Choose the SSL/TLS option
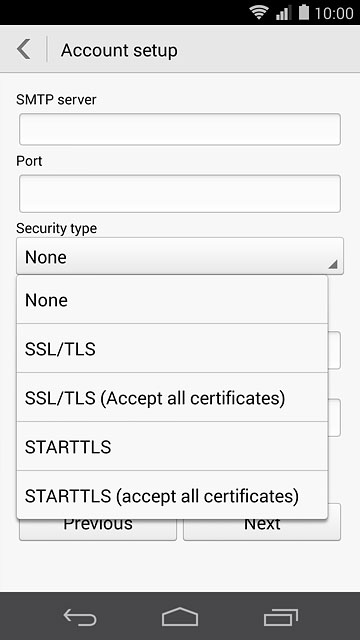The width and height of the screenshot is (360, 640). coord(172,349)
